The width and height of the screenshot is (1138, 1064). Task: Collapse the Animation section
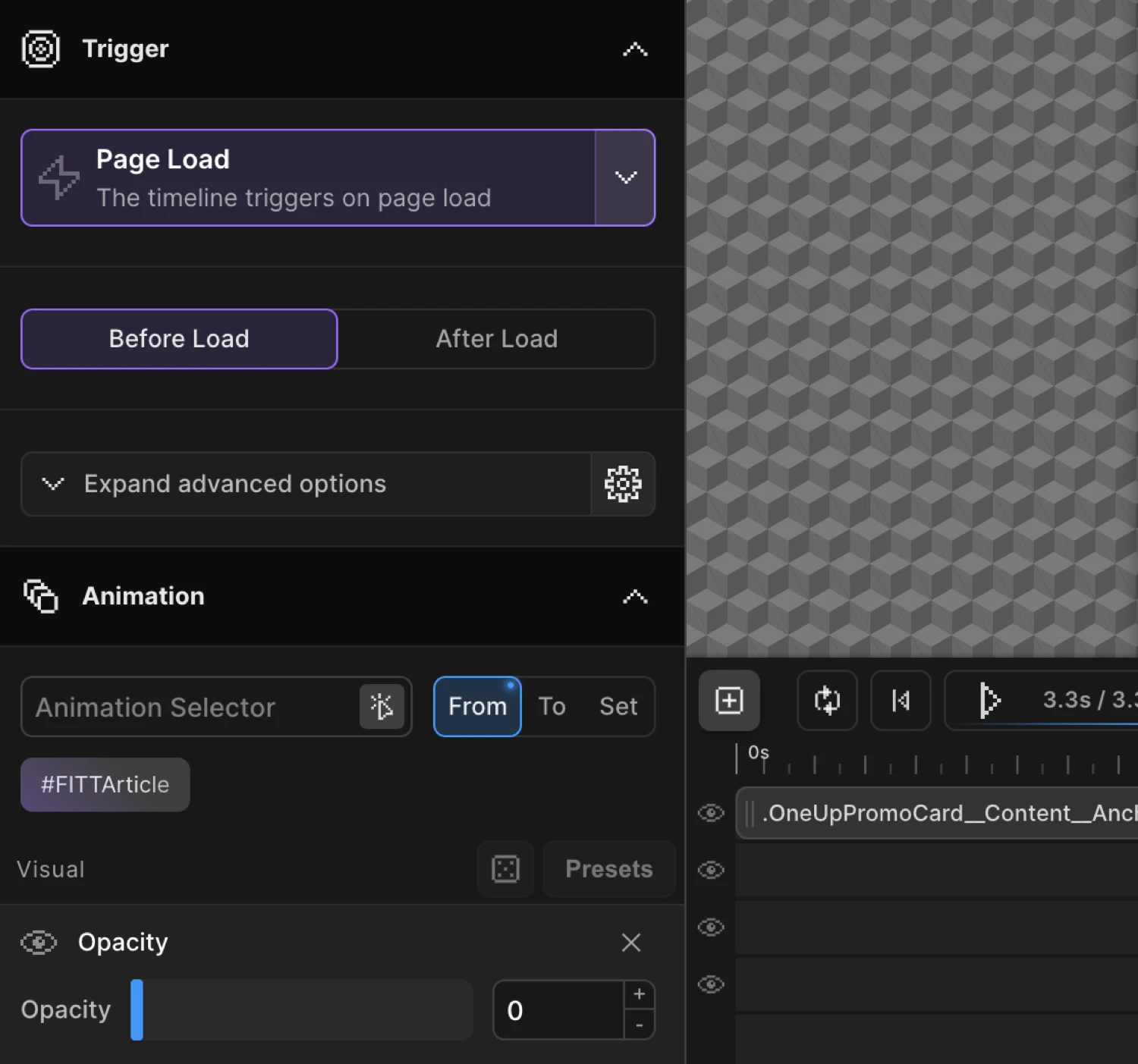click(x=635, y=597)
